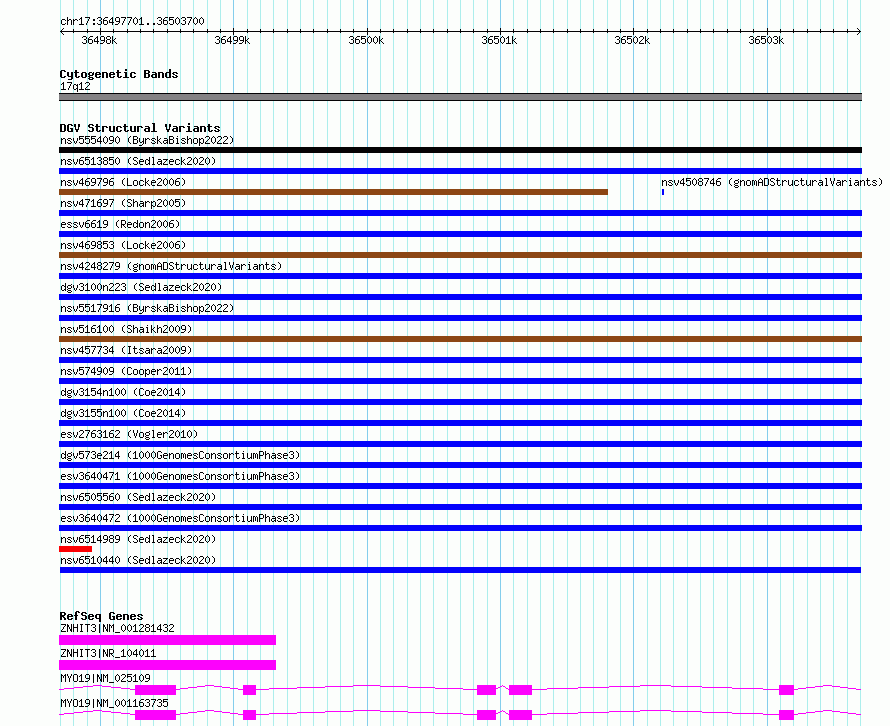The height and width of the screenshot is (726, 890).
Task: Open gene ZNHIT3|NR_104011 label
Action: [108, 653]
